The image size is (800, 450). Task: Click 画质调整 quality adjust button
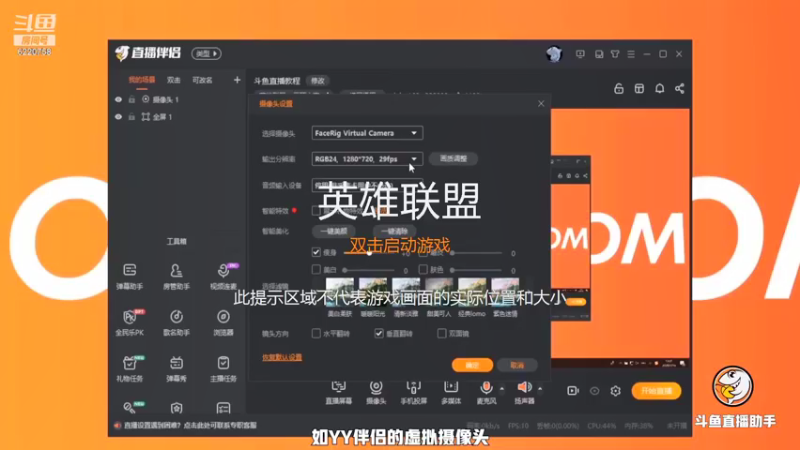click(453, 159)
